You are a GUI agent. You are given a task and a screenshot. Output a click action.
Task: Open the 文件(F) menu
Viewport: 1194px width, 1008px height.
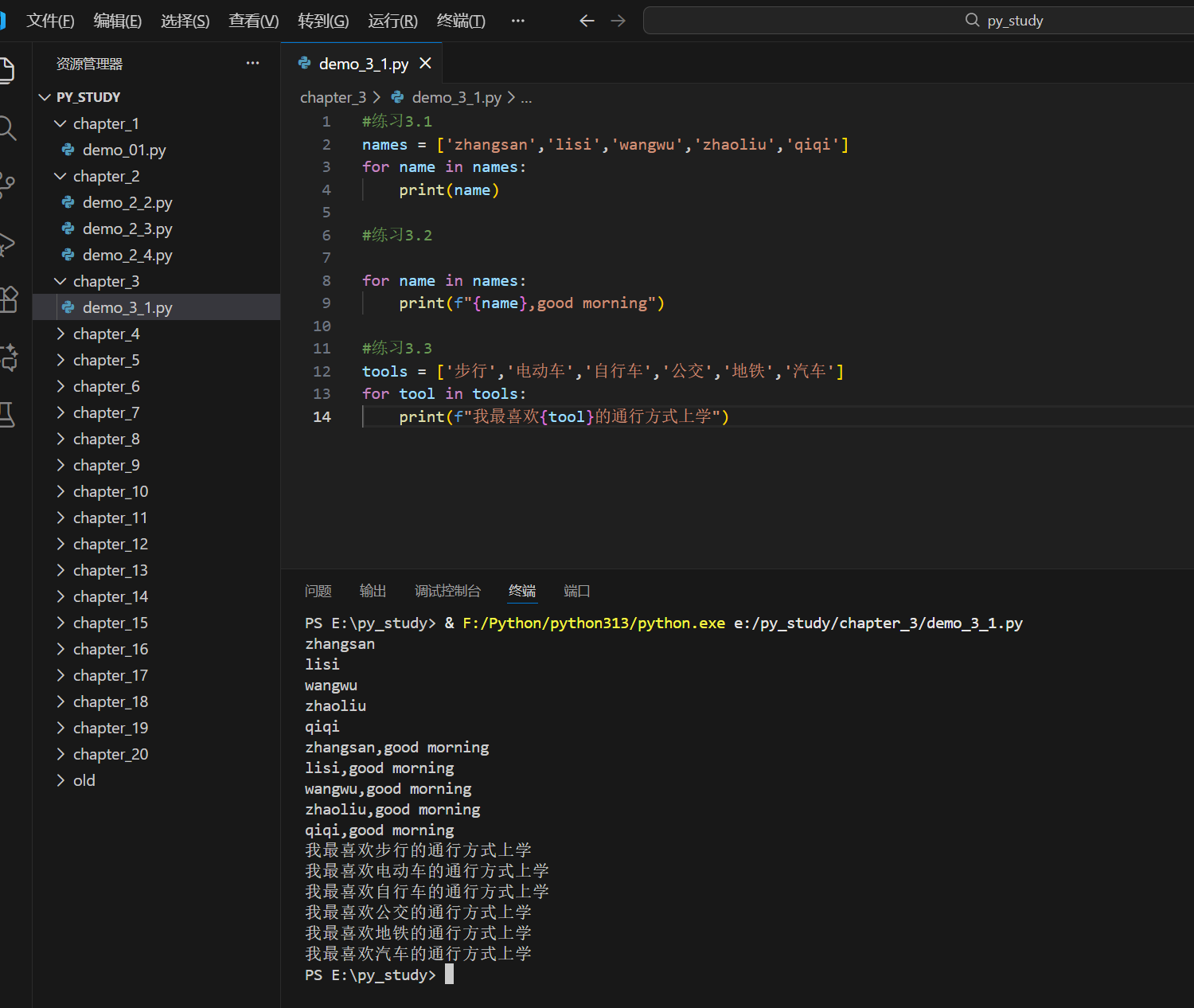click(x=50, y=21)
